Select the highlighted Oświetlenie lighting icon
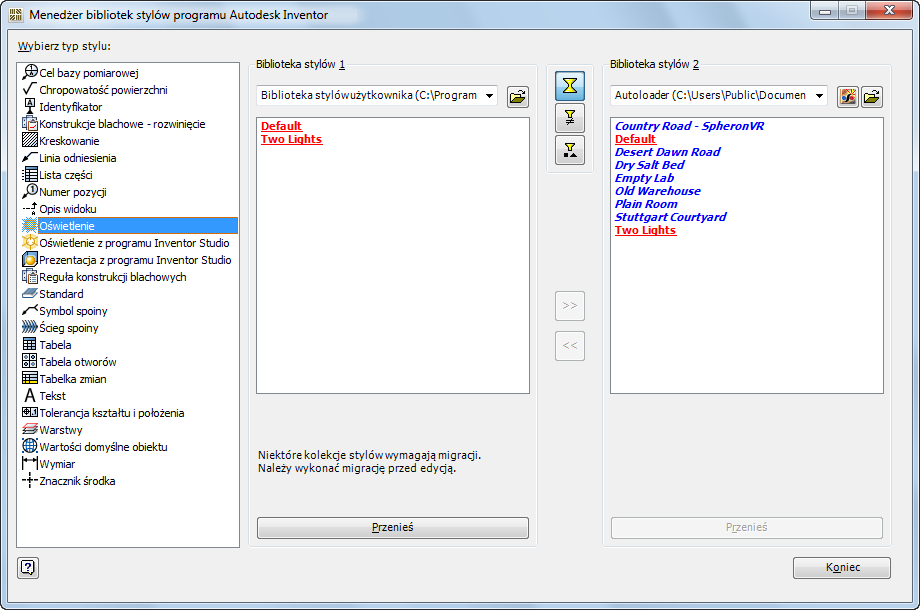The height and width of the screenshot is (610, 920). tap(30, 225)
